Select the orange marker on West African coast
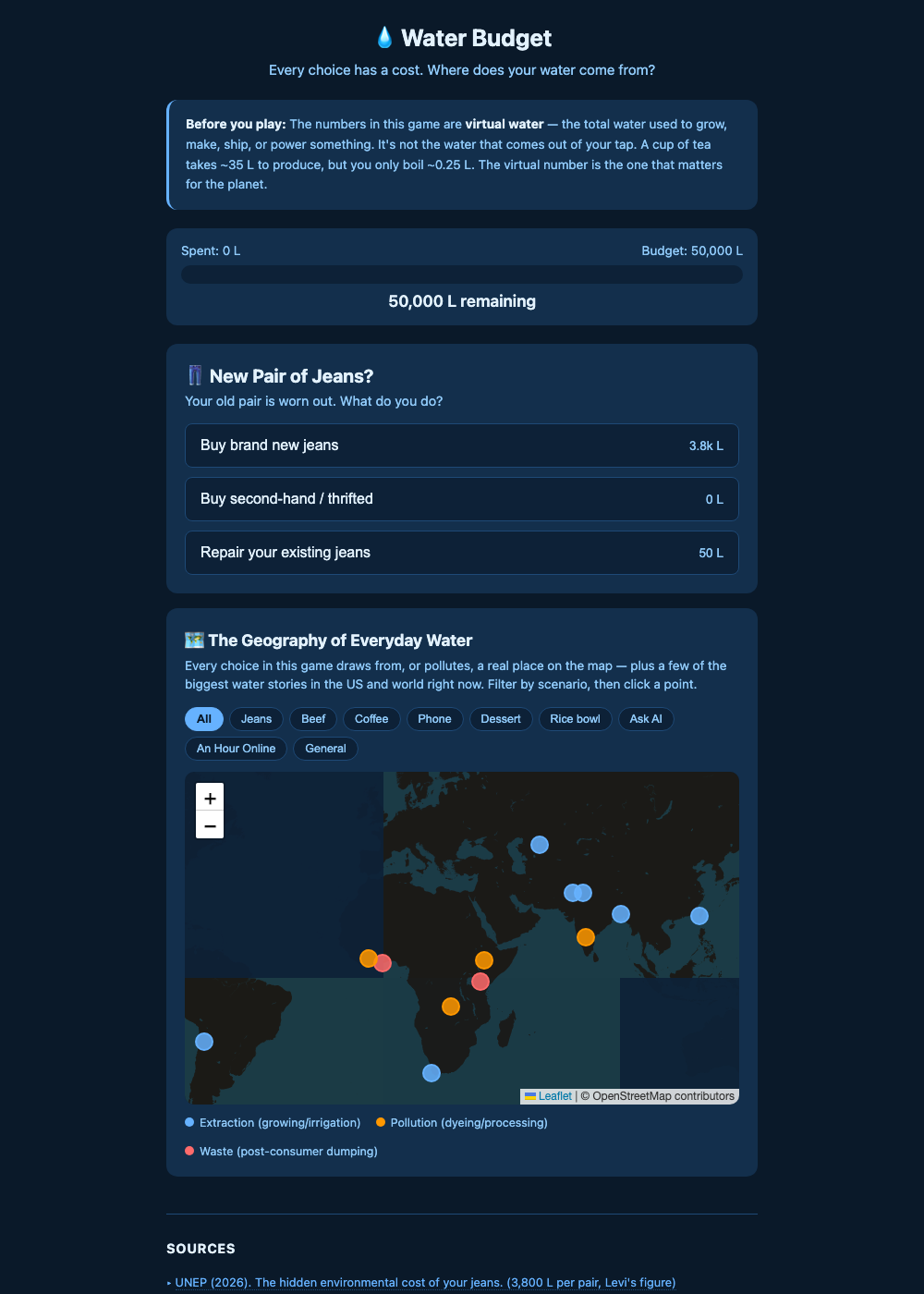Image resolution: width=924 pixels, height=1294 pixels. click(x=368, y=958)
